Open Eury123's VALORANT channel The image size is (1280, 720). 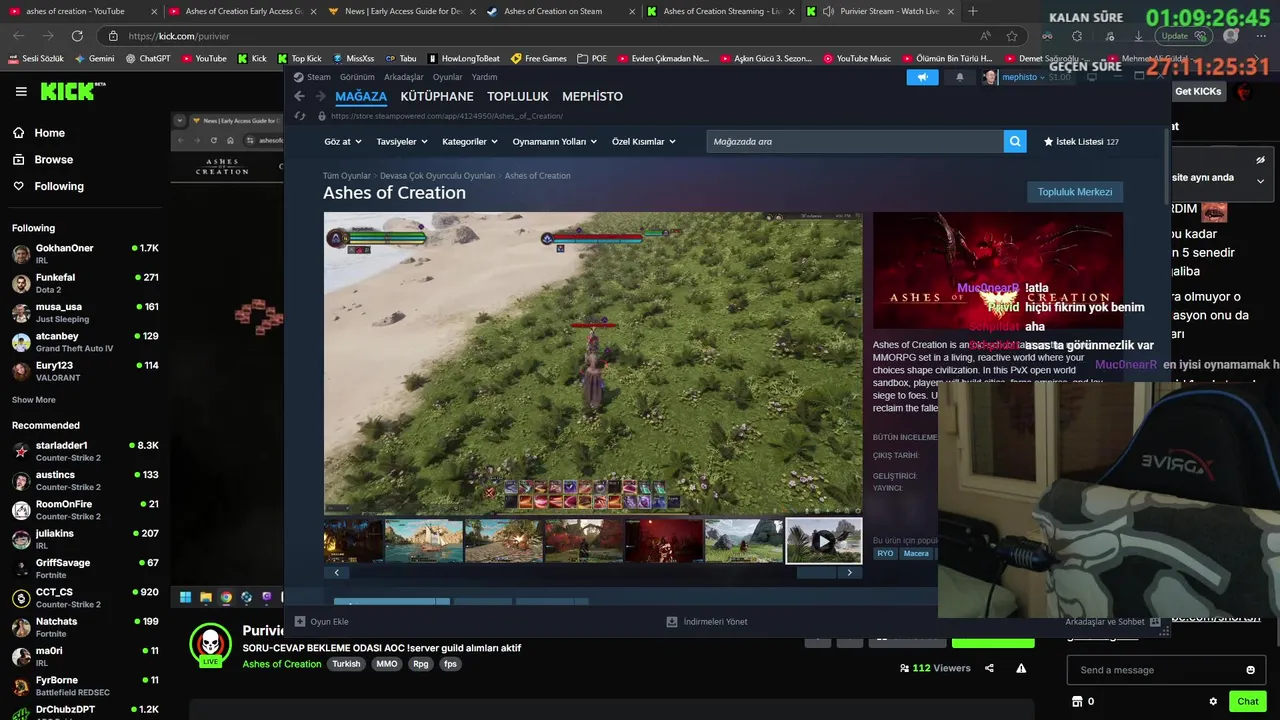tap(85, 371)
